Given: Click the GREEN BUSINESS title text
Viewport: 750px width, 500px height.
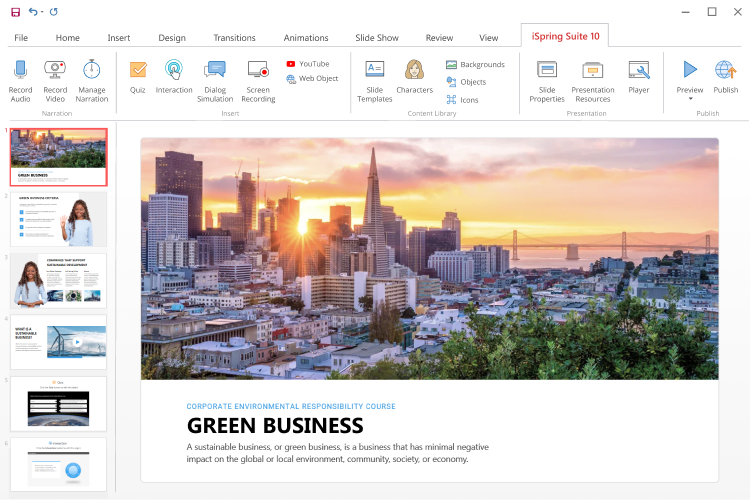Looking at the screenshot, I should point(275,426).
